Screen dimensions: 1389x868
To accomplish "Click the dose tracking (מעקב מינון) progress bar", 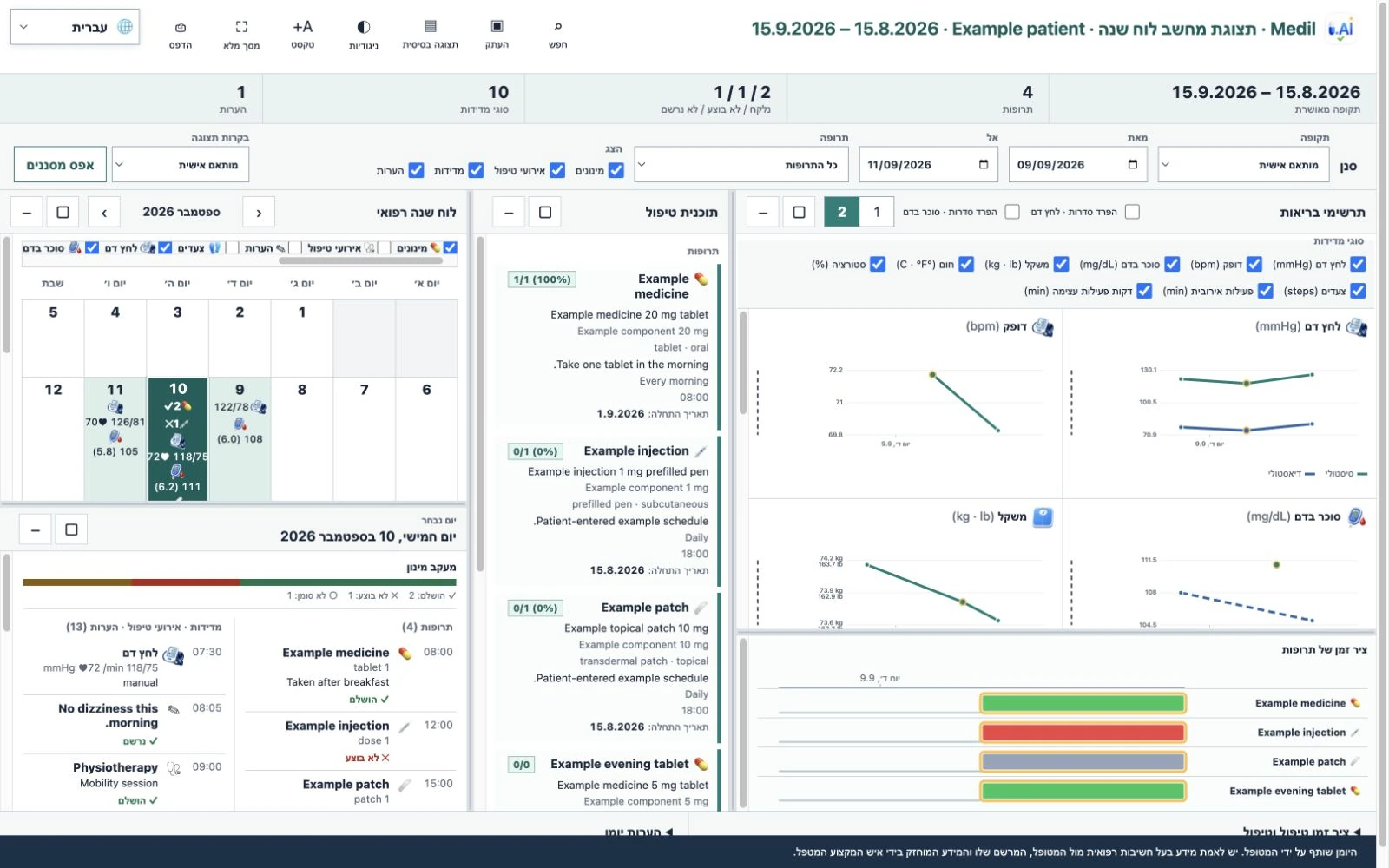I will click(240, 582).
